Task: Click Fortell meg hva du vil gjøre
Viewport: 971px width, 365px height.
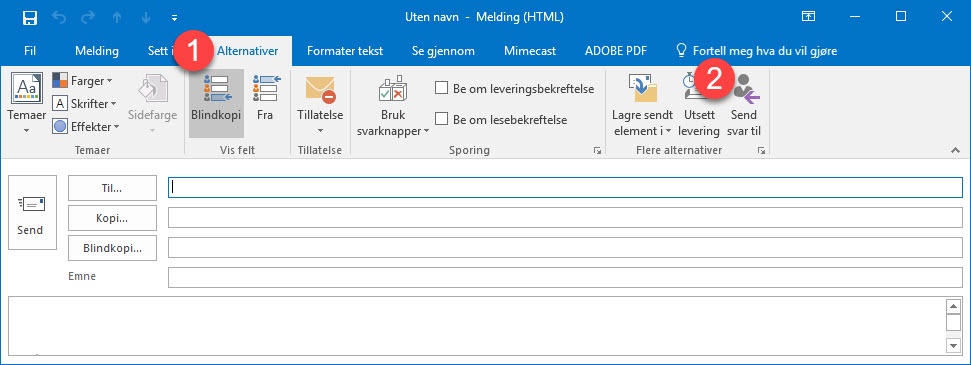Action: click(756, 51)
